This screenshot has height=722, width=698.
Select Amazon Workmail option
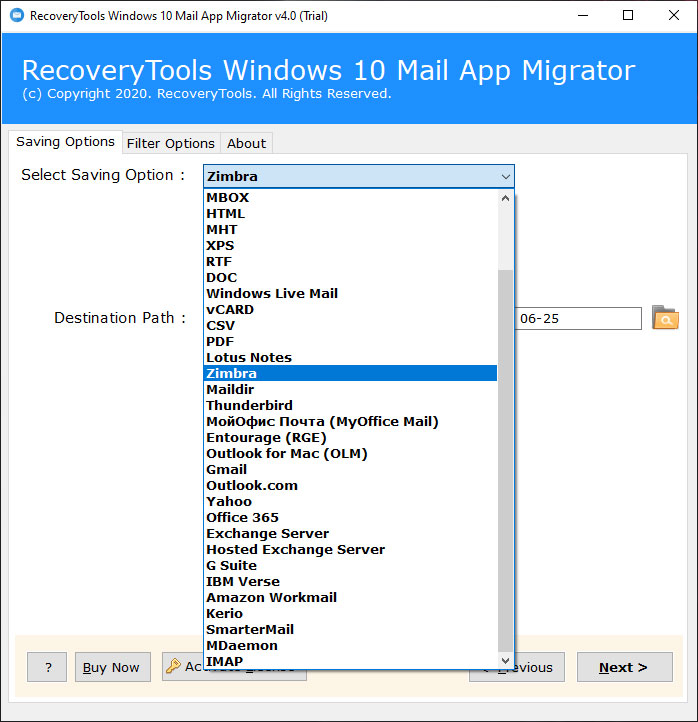click(350, 597)
